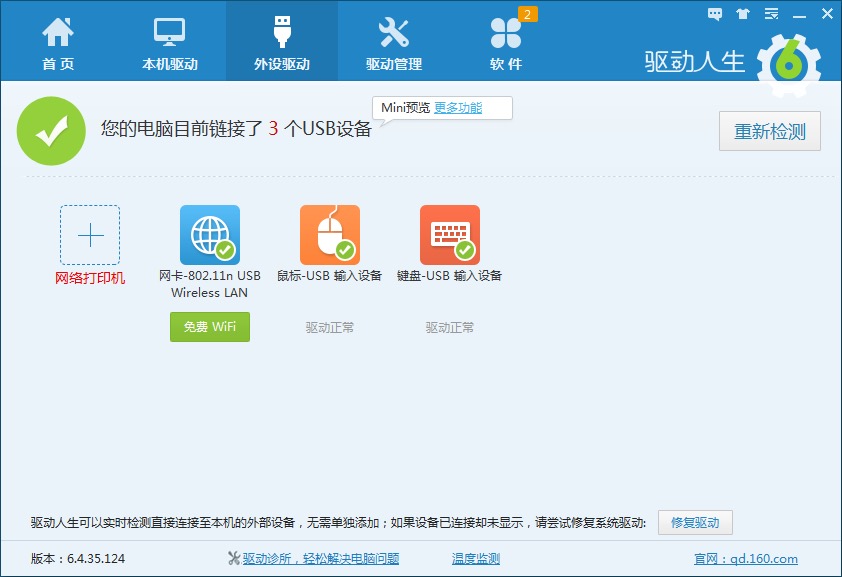This screenshot has height=577, width=842.
Task: Add a network printer via plus icon
Action: (90, 235)
